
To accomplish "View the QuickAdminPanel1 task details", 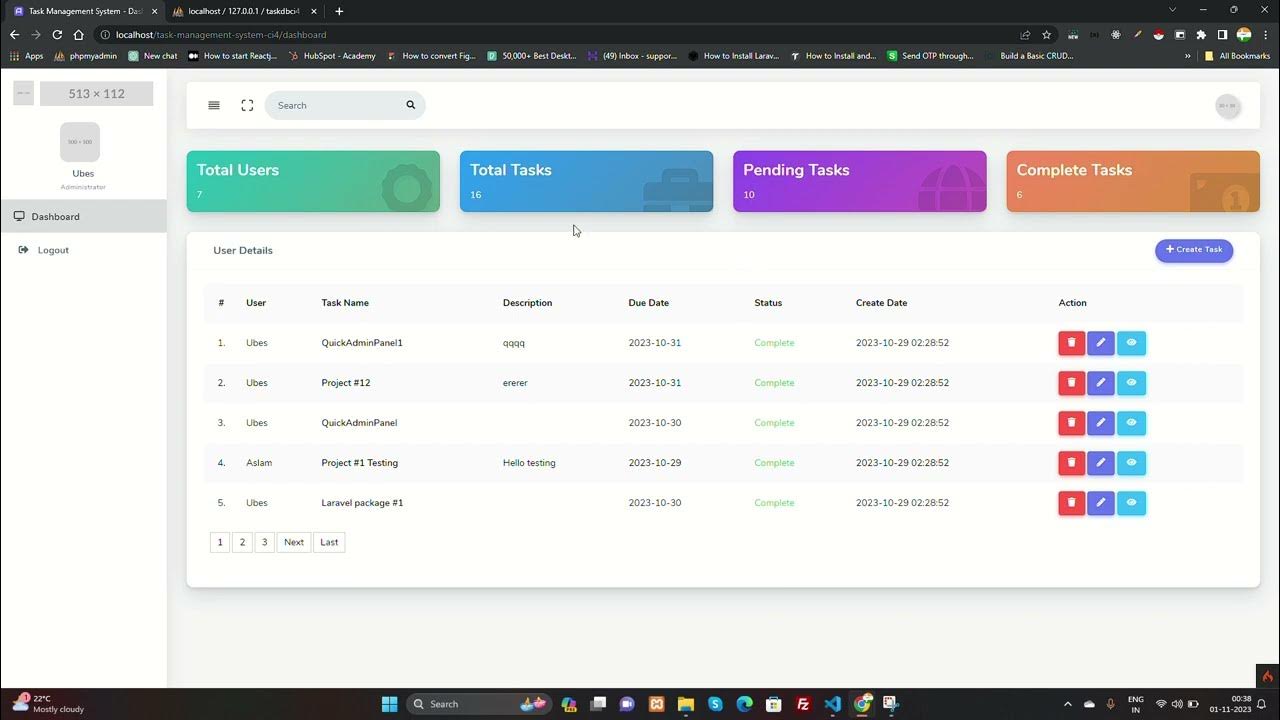I will (x=1131, y=343).
